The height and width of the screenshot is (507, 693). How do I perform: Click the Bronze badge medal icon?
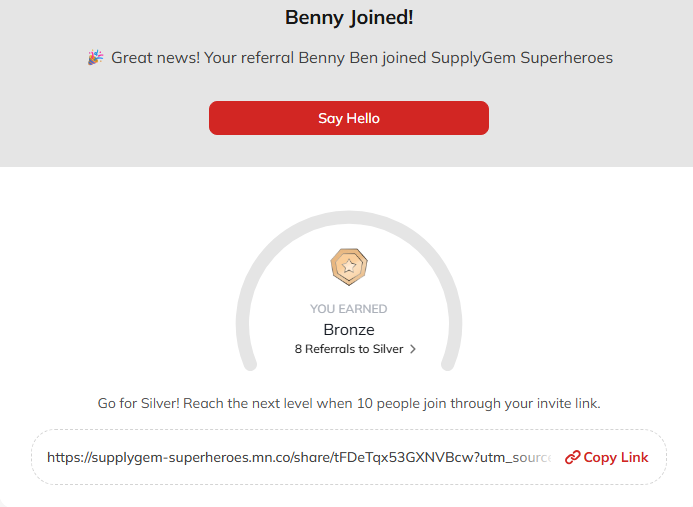point(349,267)
